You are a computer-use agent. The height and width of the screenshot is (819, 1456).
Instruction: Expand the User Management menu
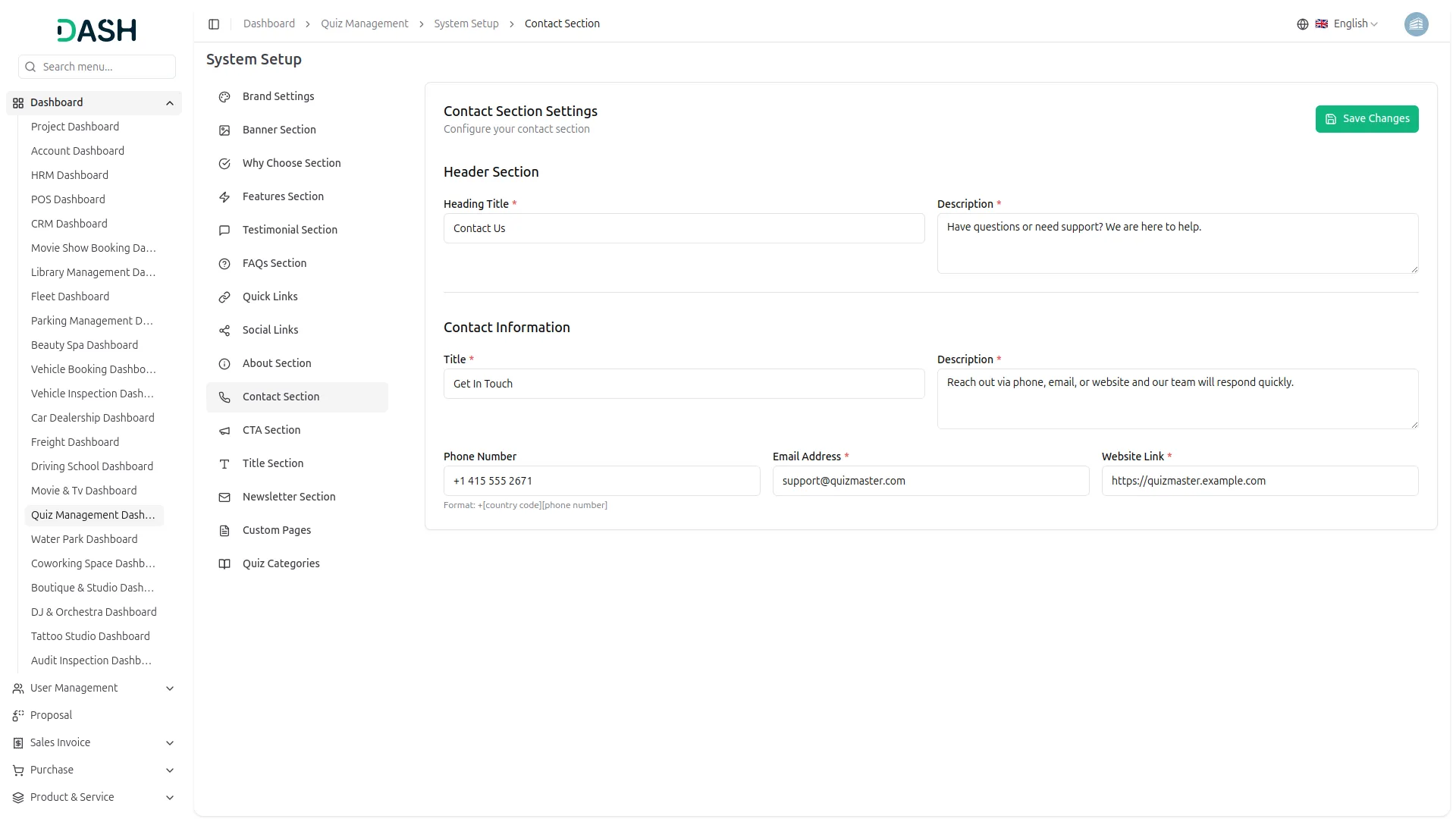coord(170,689)
